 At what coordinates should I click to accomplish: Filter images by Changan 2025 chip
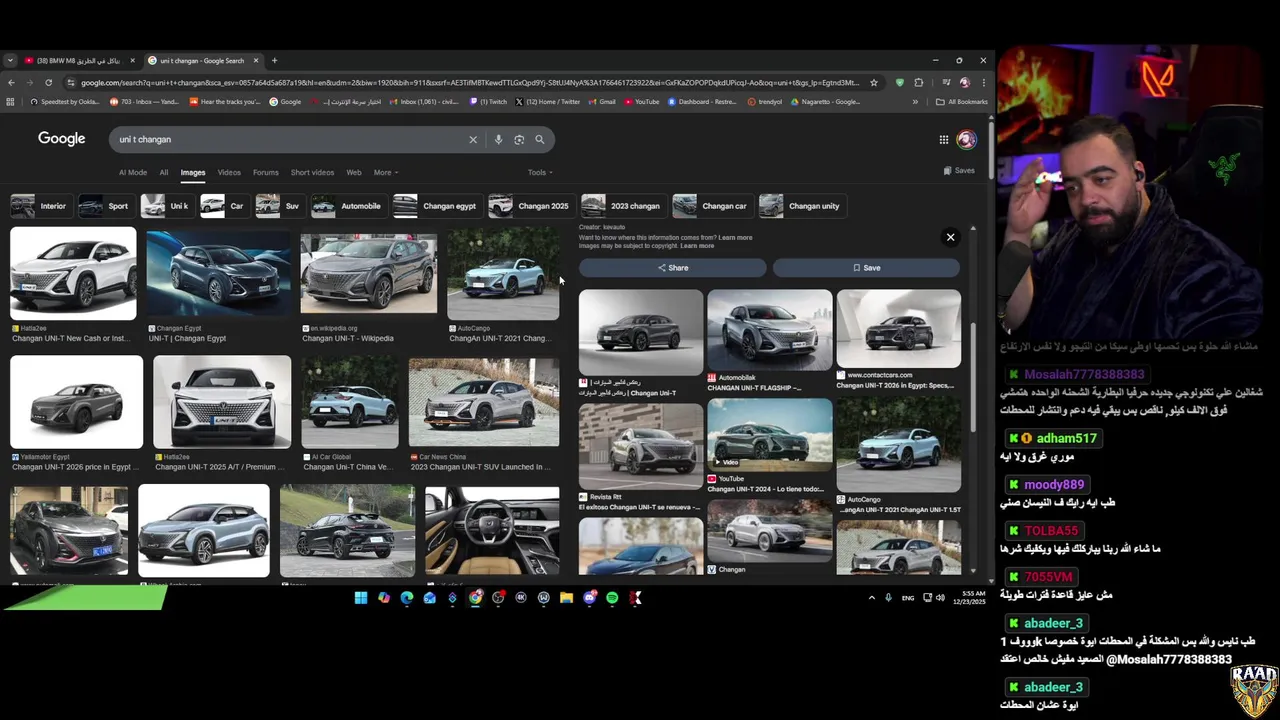pos(531,206)
